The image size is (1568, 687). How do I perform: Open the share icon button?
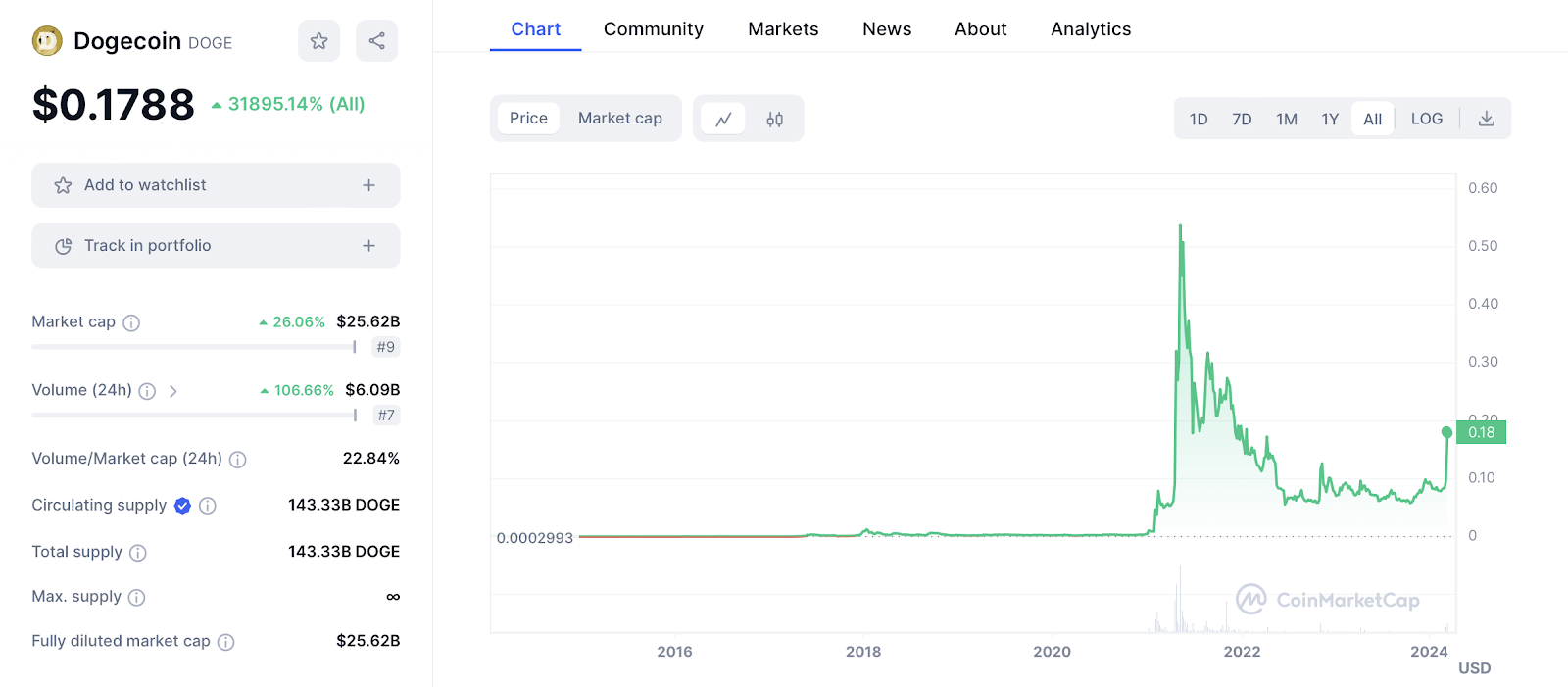click(x=376, y=41)
